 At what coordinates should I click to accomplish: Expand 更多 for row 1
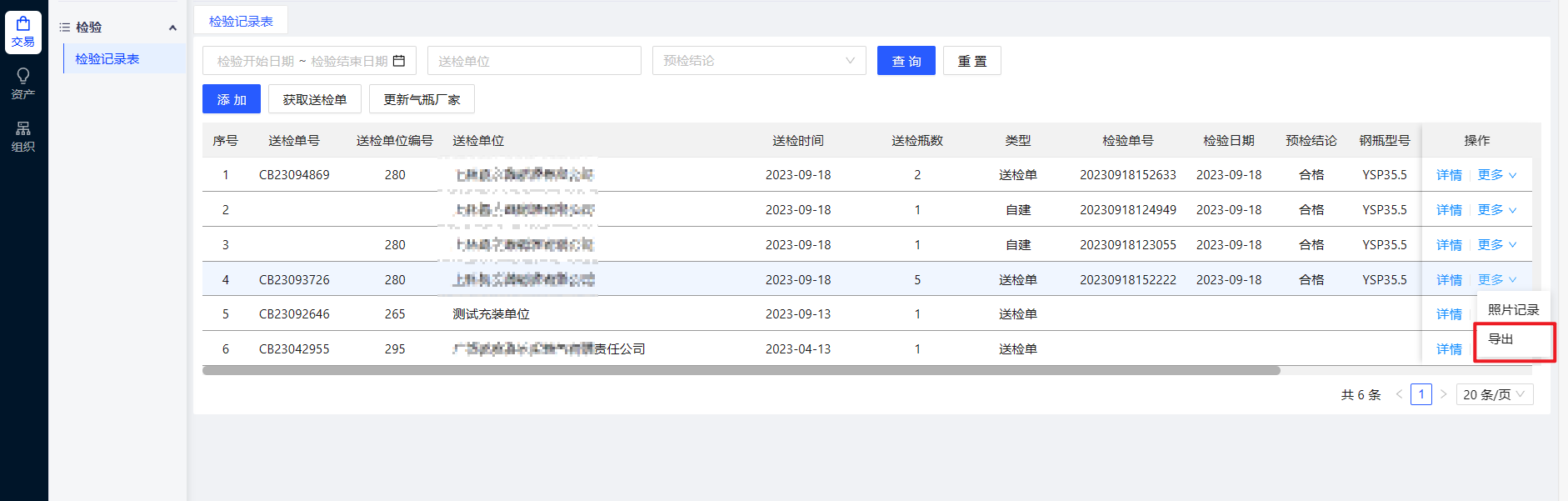tap(1496, 175)
